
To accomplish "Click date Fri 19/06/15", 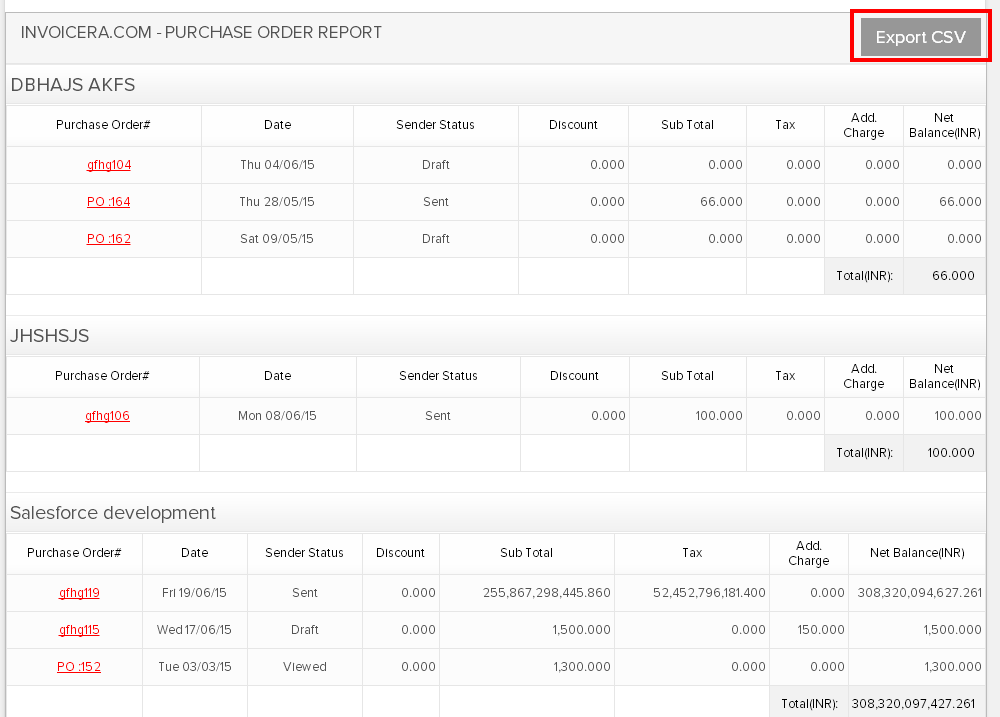I will pyautogui.click(x=195, y=593).
